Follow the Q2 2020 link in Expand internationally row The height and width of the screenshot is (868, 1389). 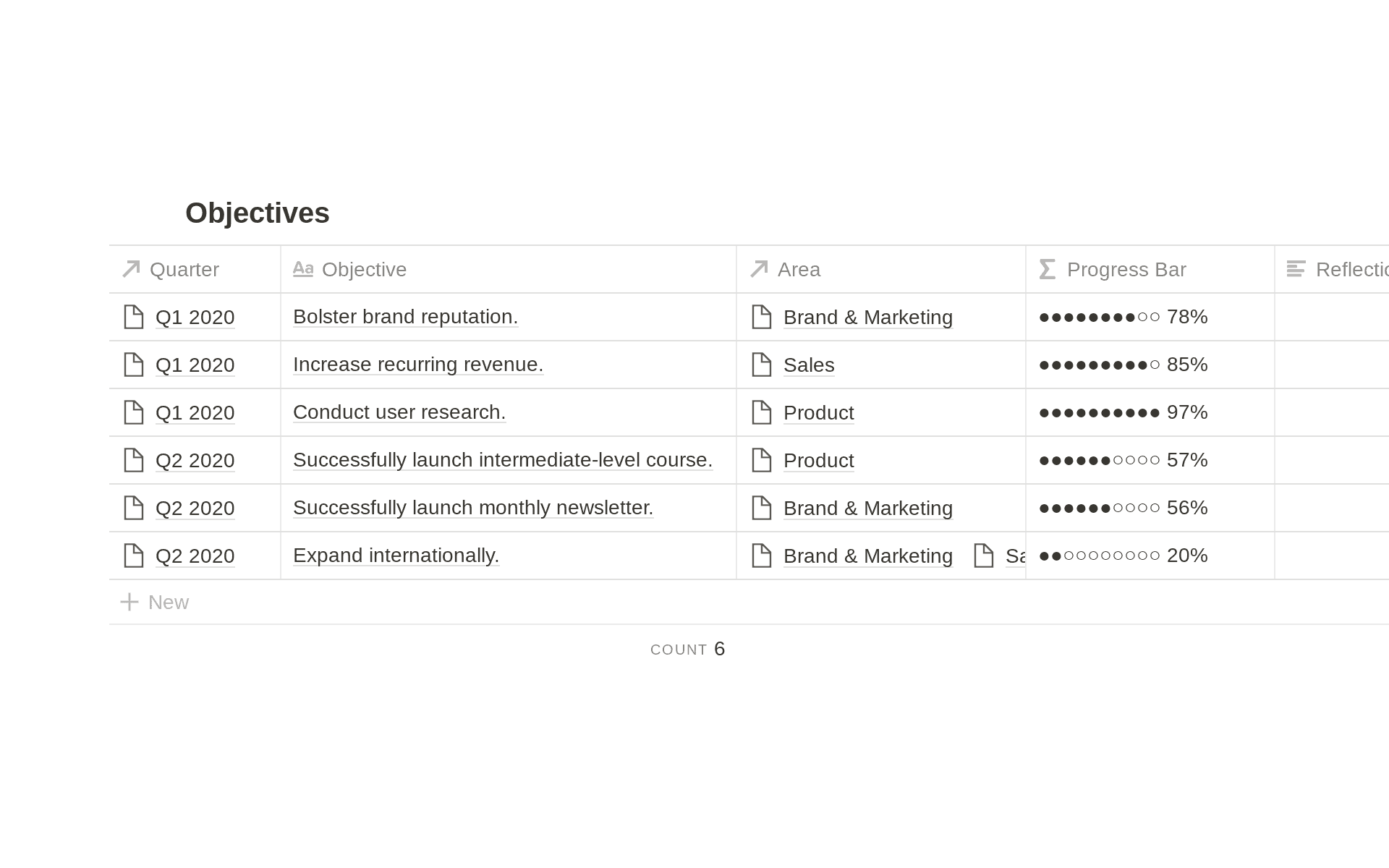click(195, 556)
